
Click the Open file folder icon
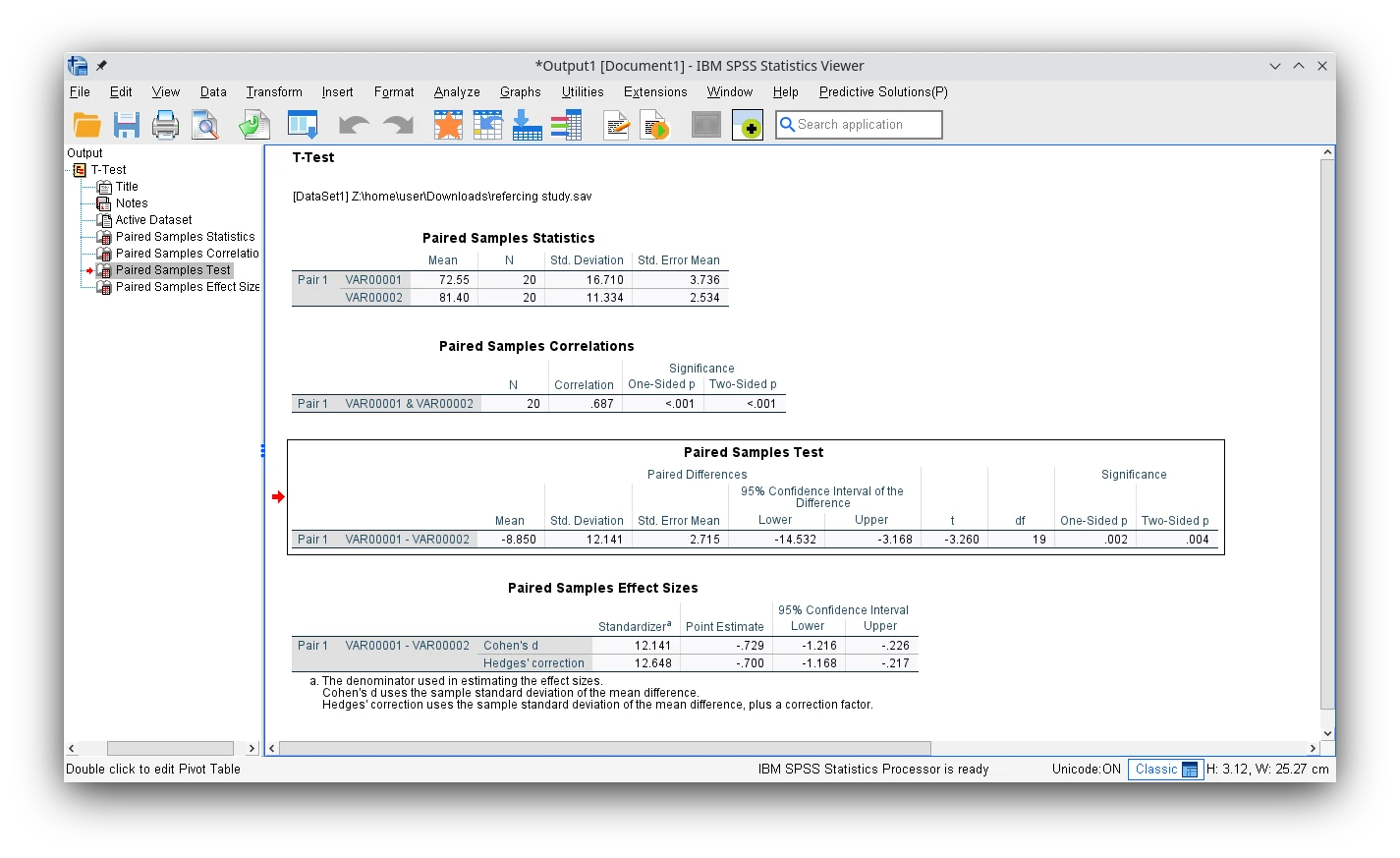86,125
